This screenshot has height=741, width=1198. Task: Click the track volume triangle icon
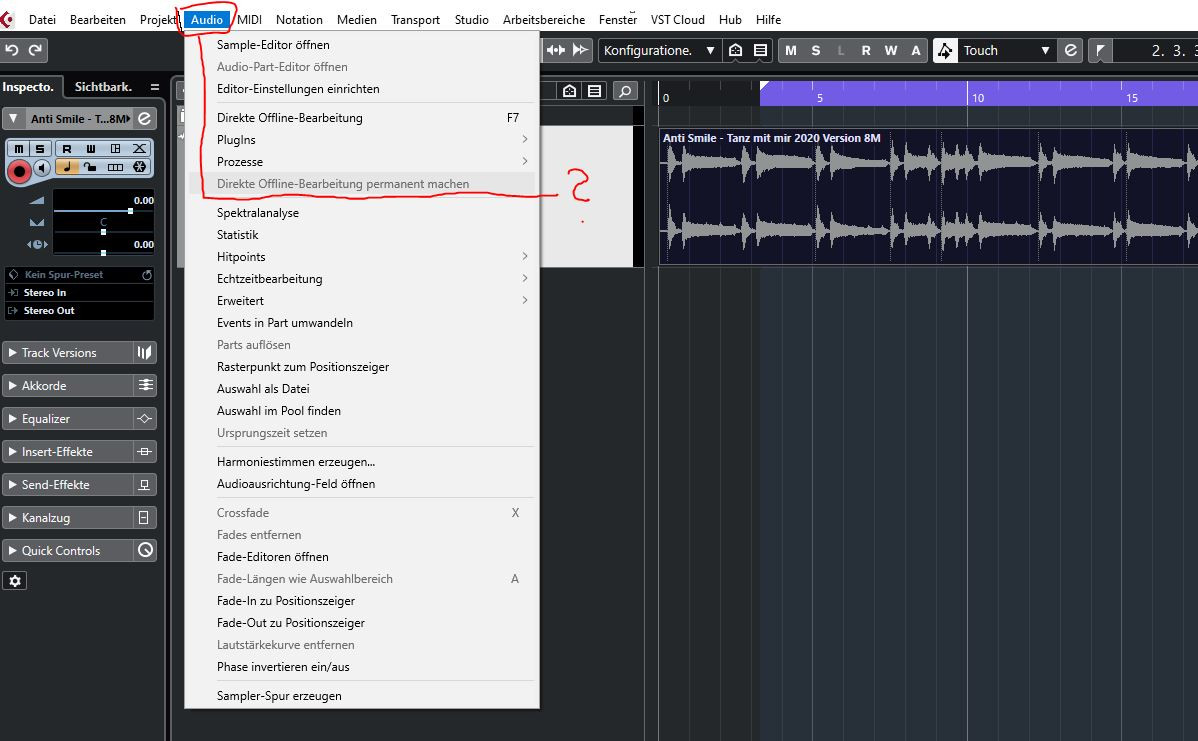(x=37, y=201)
